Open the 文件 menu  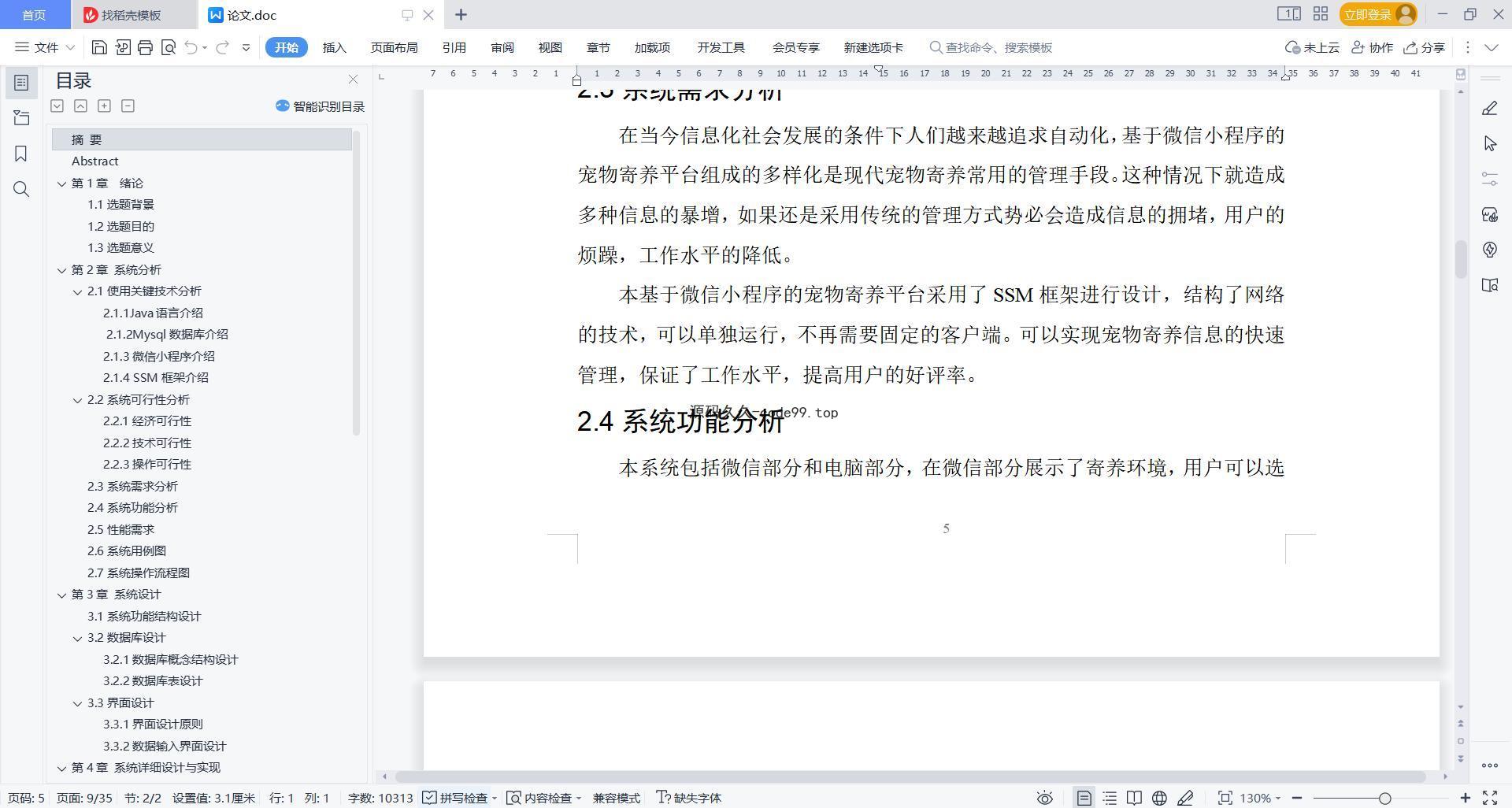45,47
